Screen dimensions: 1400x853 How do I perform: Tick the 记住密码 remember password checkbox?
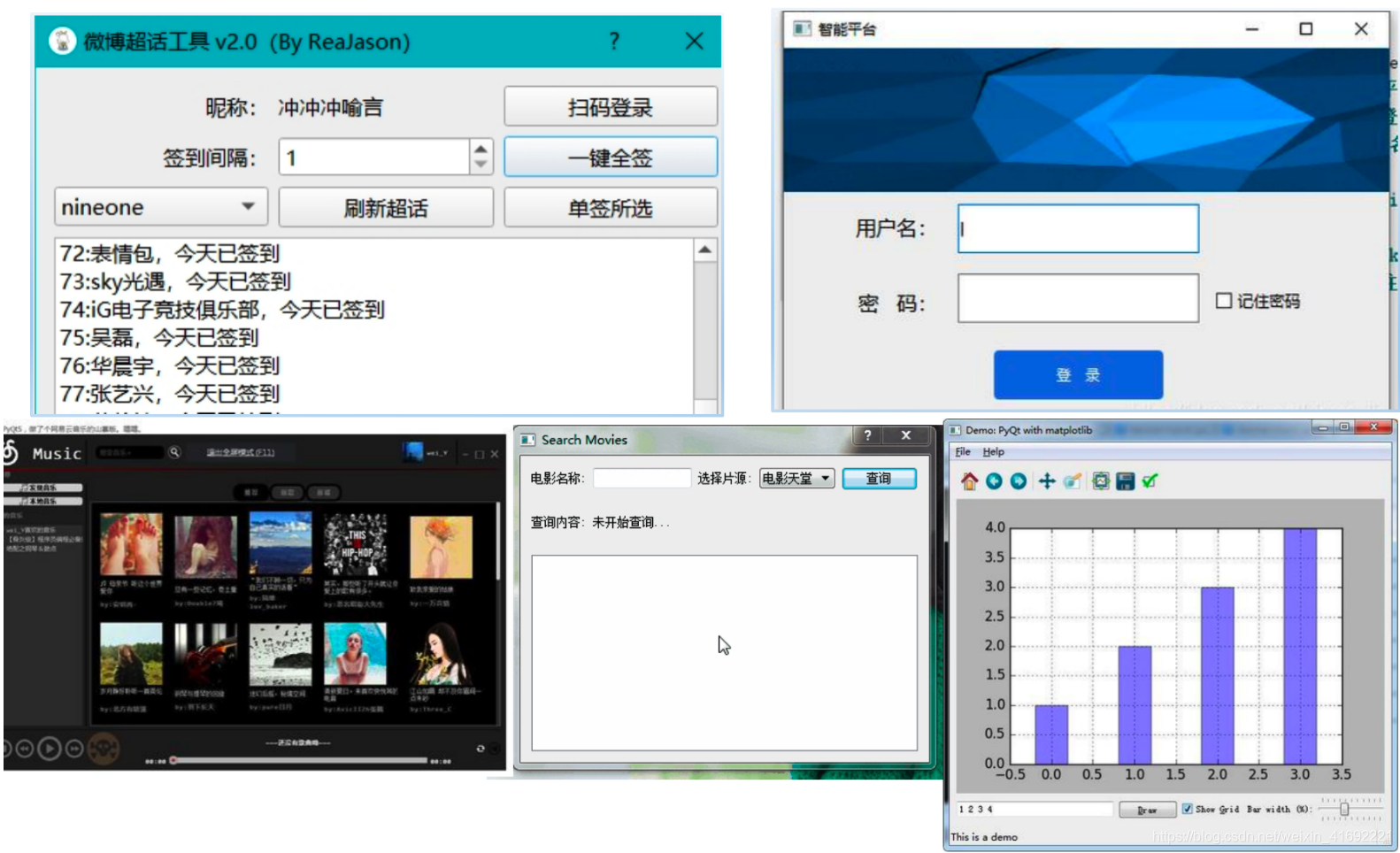coord(1224,301)
